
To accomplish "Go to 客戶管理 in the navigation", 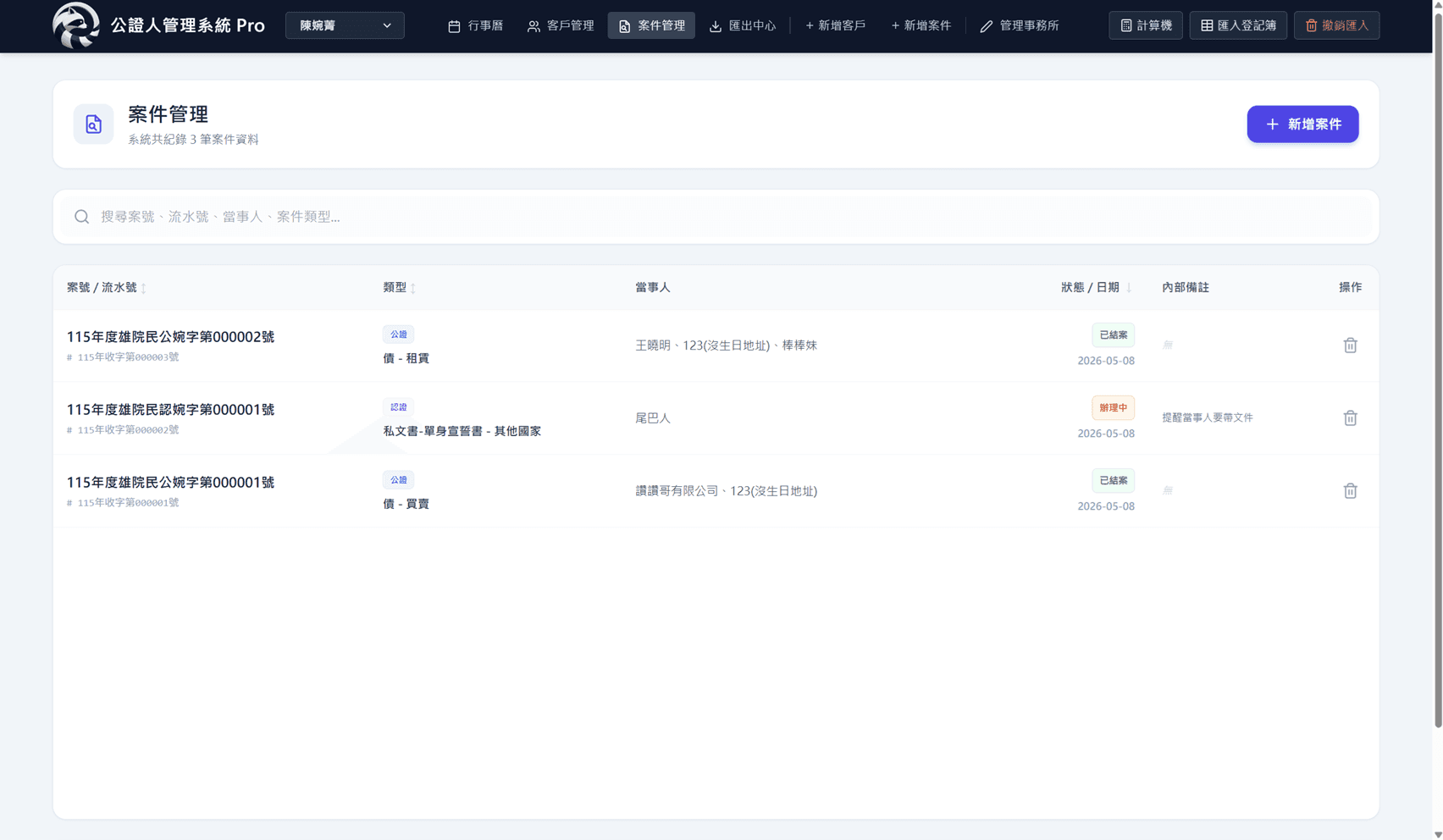I will [x=561, y=25].
